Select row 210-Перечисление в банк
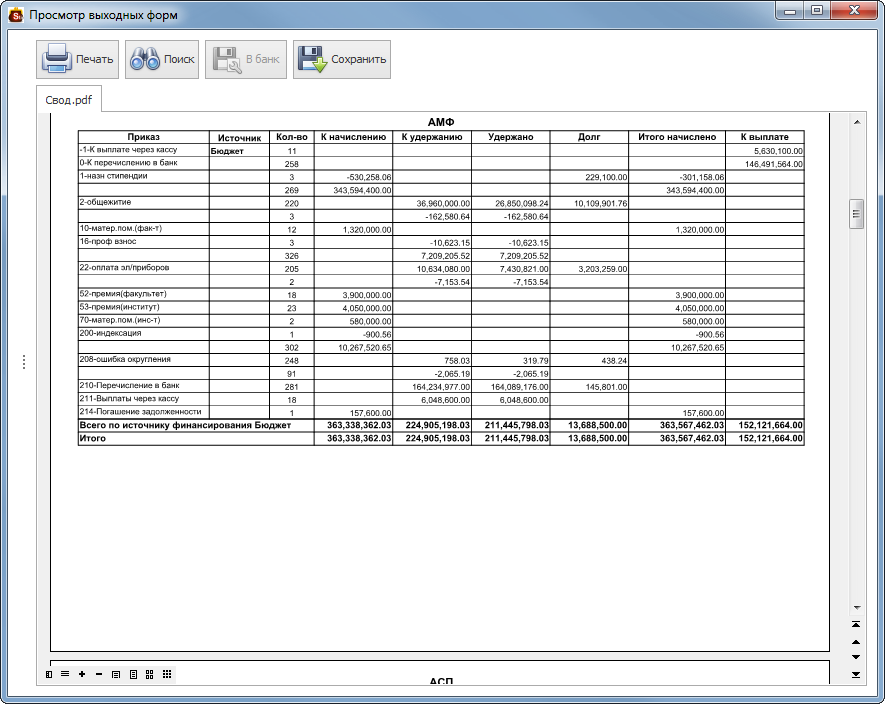 click(441, 386)
